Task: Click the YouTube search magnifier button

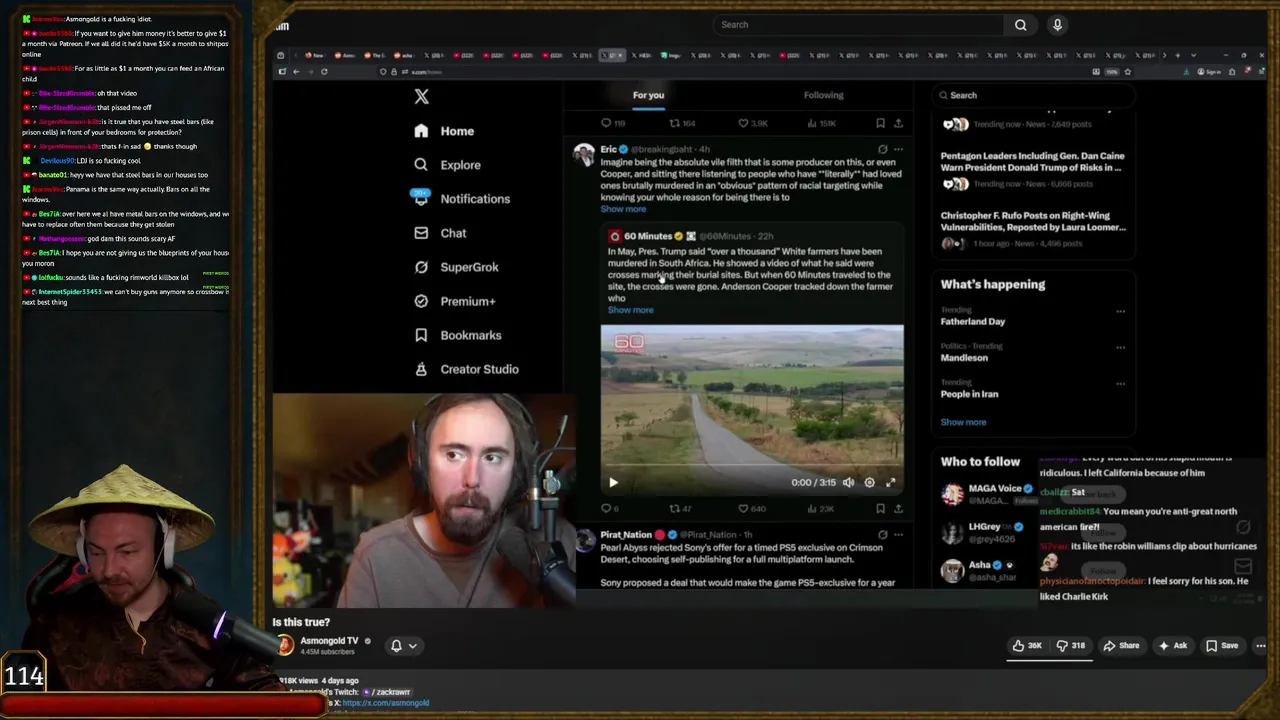Action: coord(1020,25)
